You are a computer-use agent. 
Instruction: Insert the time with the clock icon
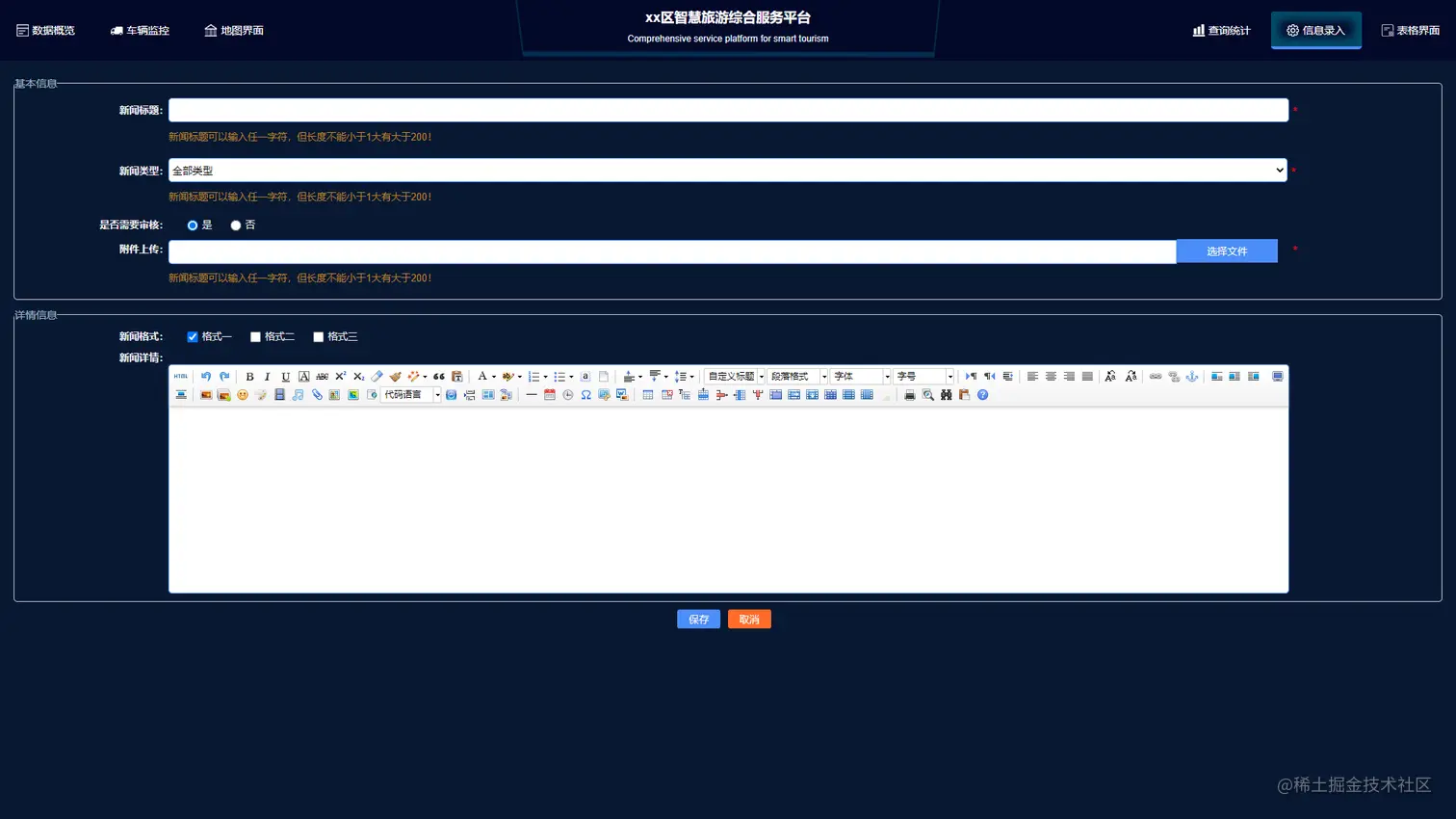(x=568, y=395)
